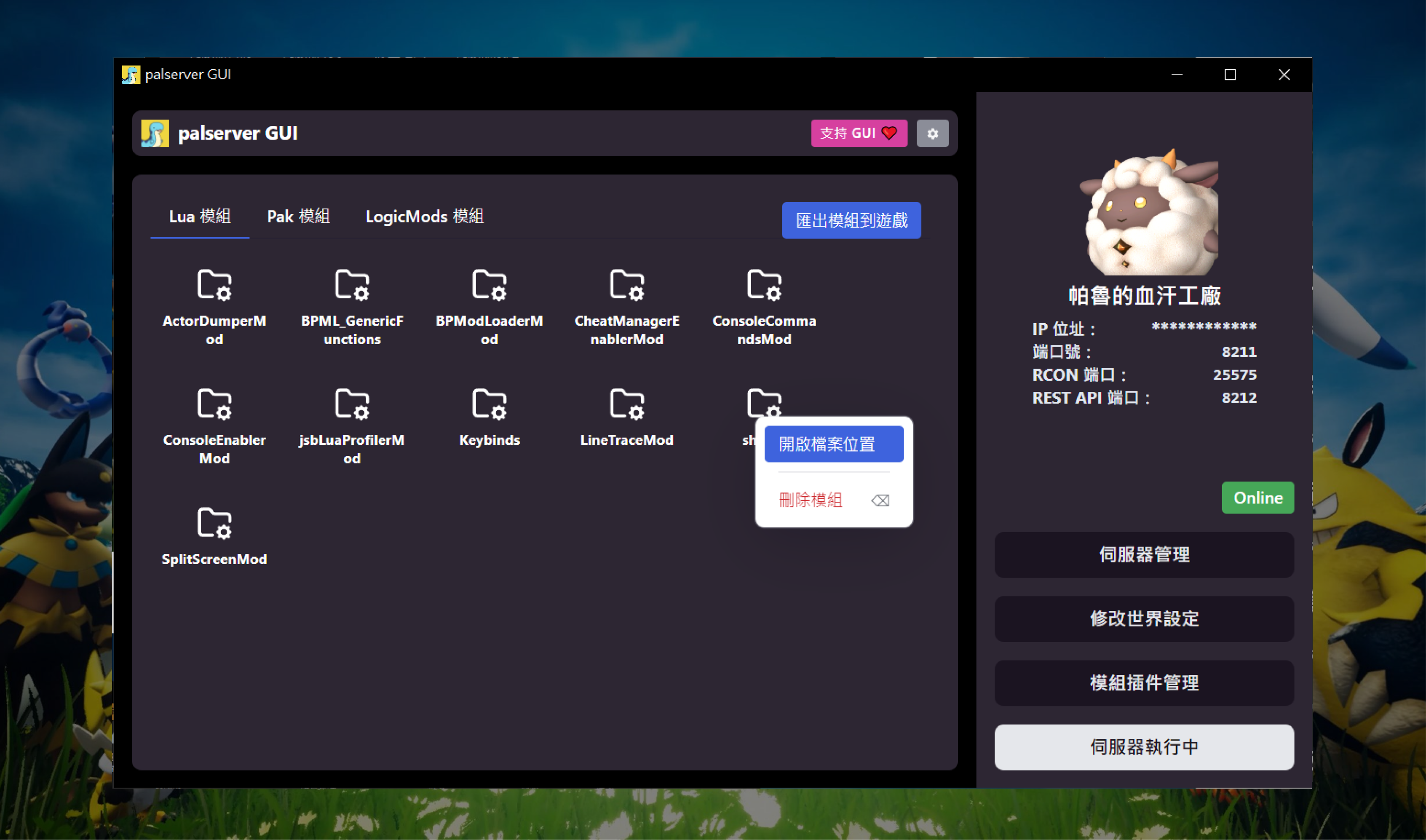Choose 刪除模組 from the context menu
This screenshot has height=840, width=1426.
click(x=834, y=500)
